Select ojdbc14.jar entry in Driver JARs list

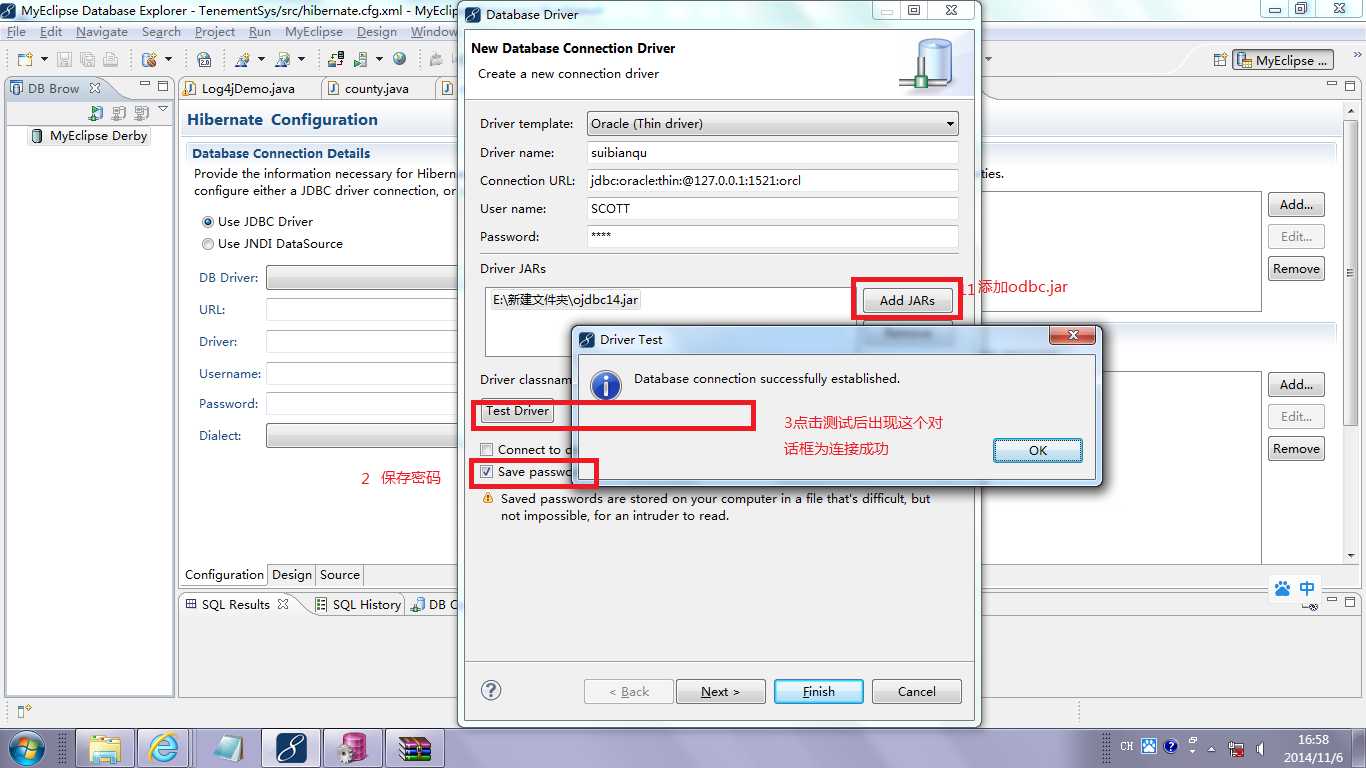tap(566, 299)
